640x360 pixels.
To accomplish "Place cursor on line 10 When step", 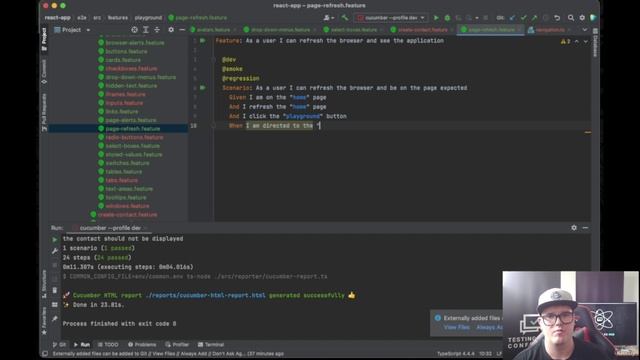I will (x=274, y=126).
